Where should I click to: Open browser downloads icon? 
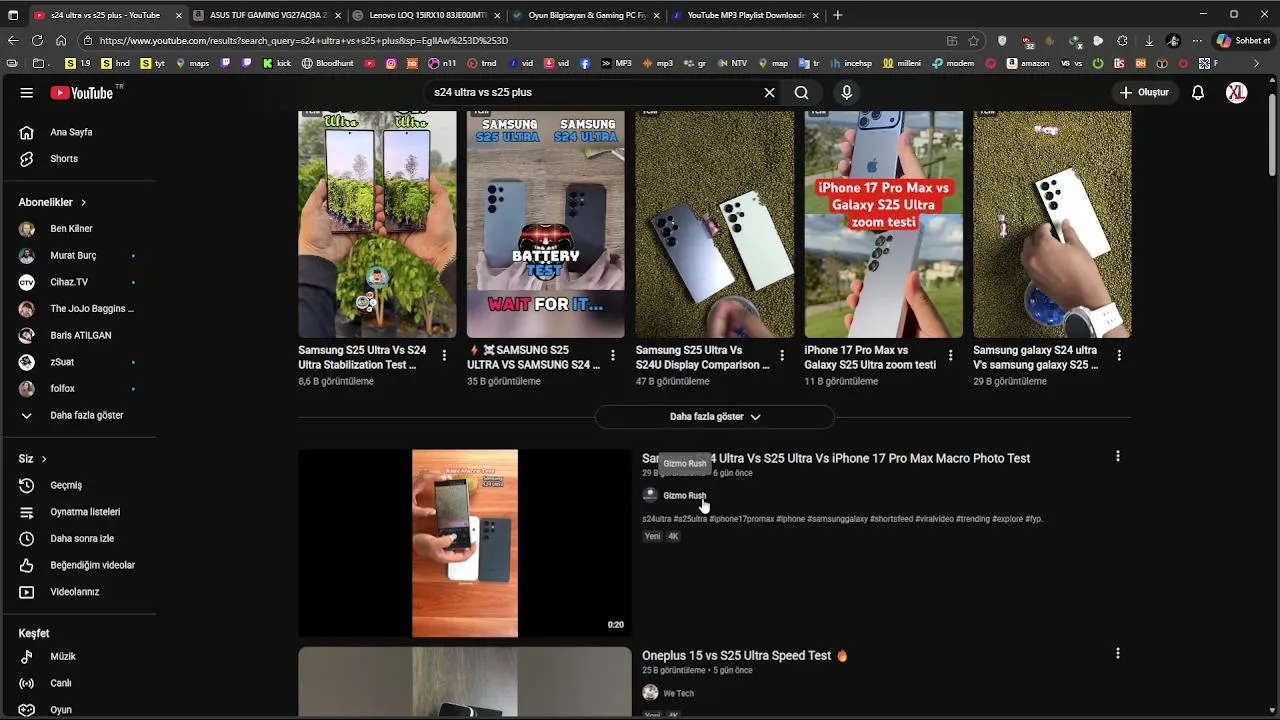point(1149,41)
